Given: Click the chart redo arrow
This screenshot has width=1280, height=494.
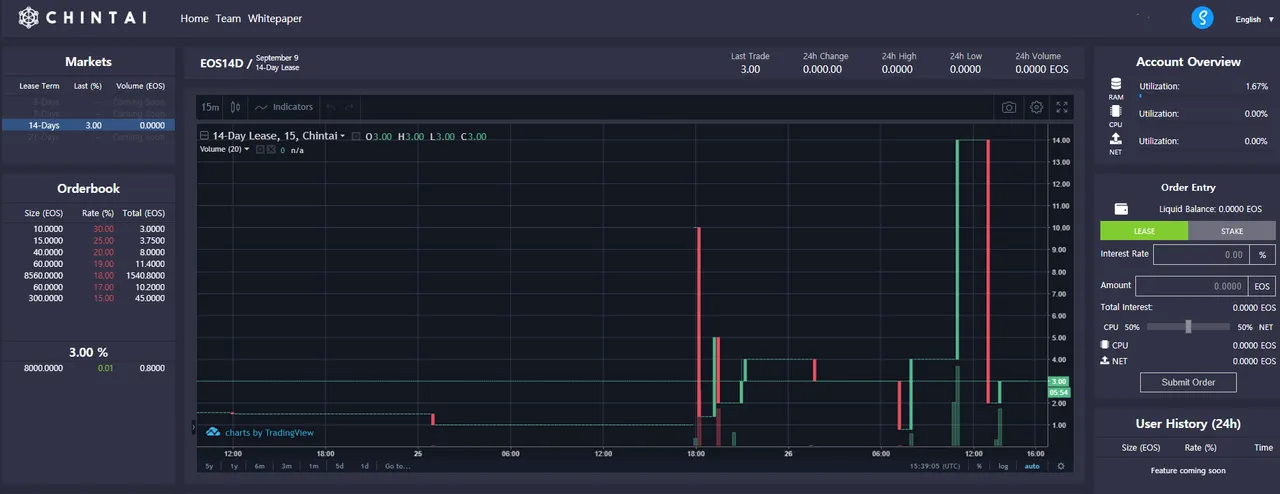Looking at the screenshot, I should click(x=349, y=107).
